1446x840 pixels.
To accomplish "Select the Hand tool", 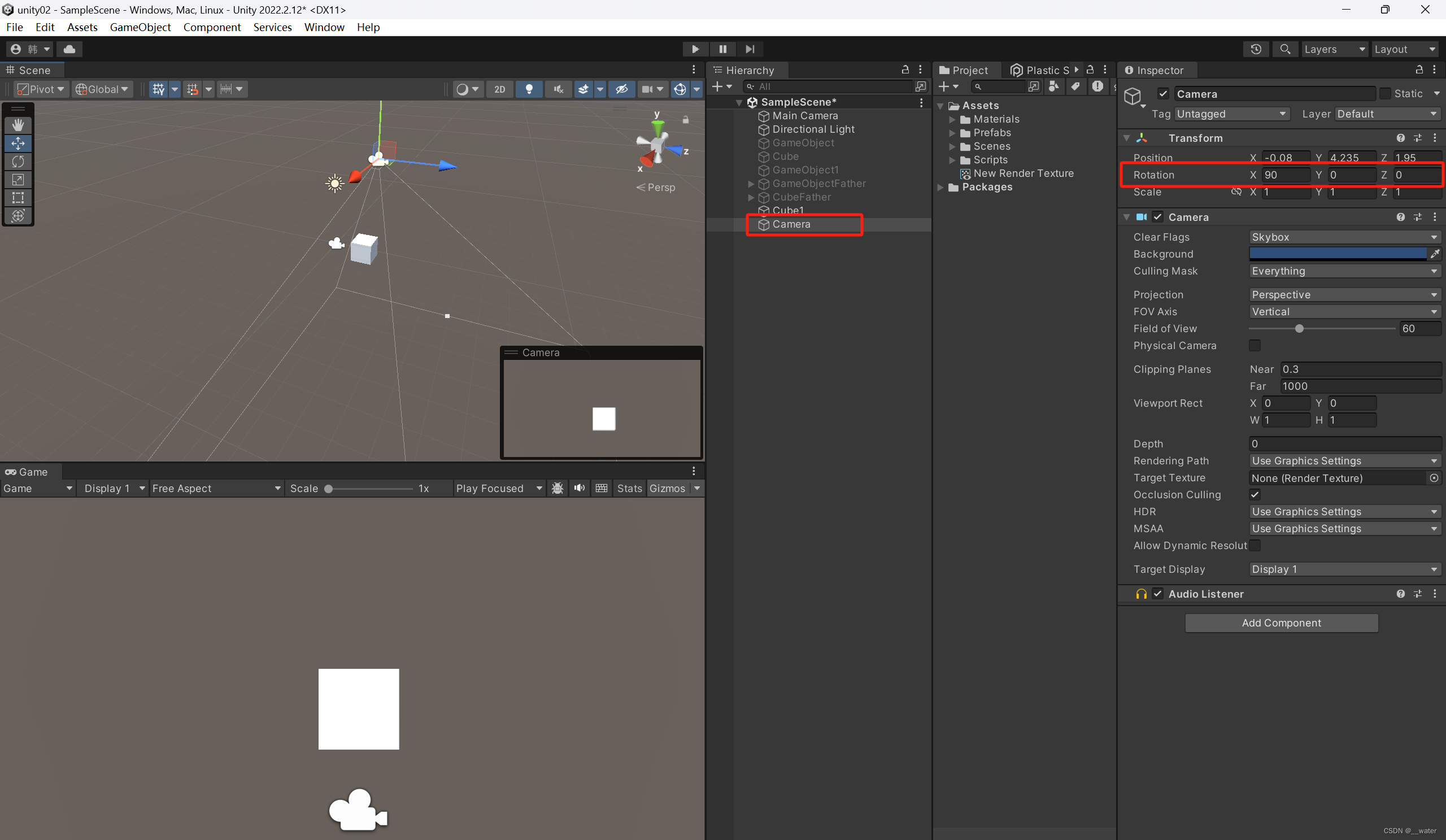I will click(x=18, y=125).
